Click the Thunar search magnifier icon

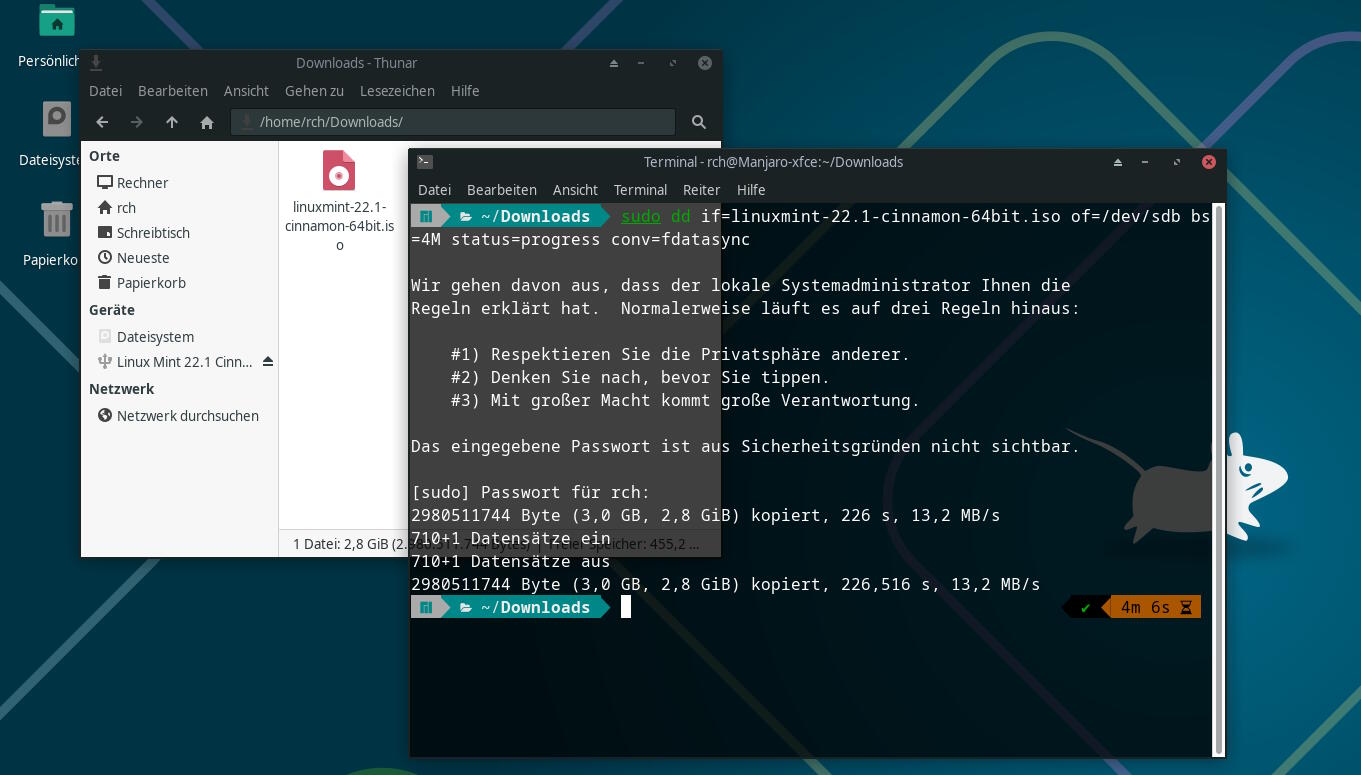click(x=699, y=122)
